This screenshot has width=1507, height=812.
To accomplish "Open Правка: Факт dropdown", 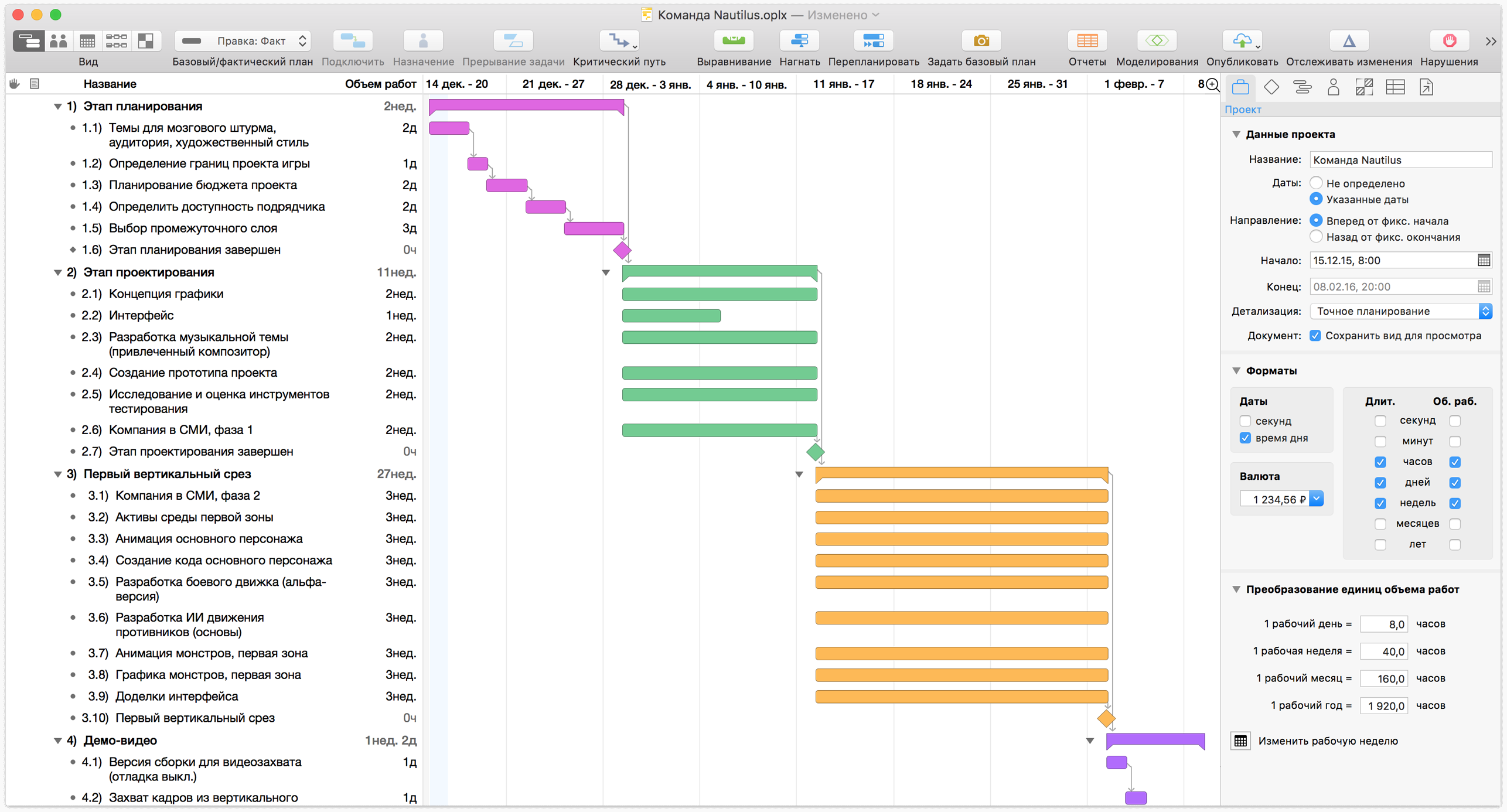I will click(x=243, y=41).
